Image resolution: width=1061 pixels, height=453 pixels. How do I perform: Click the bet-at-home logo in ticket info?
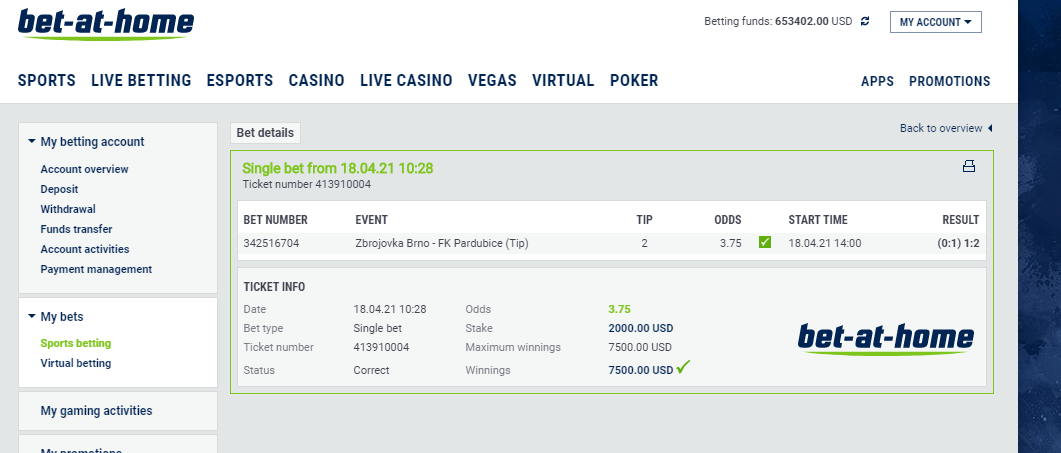click(885, 339)
